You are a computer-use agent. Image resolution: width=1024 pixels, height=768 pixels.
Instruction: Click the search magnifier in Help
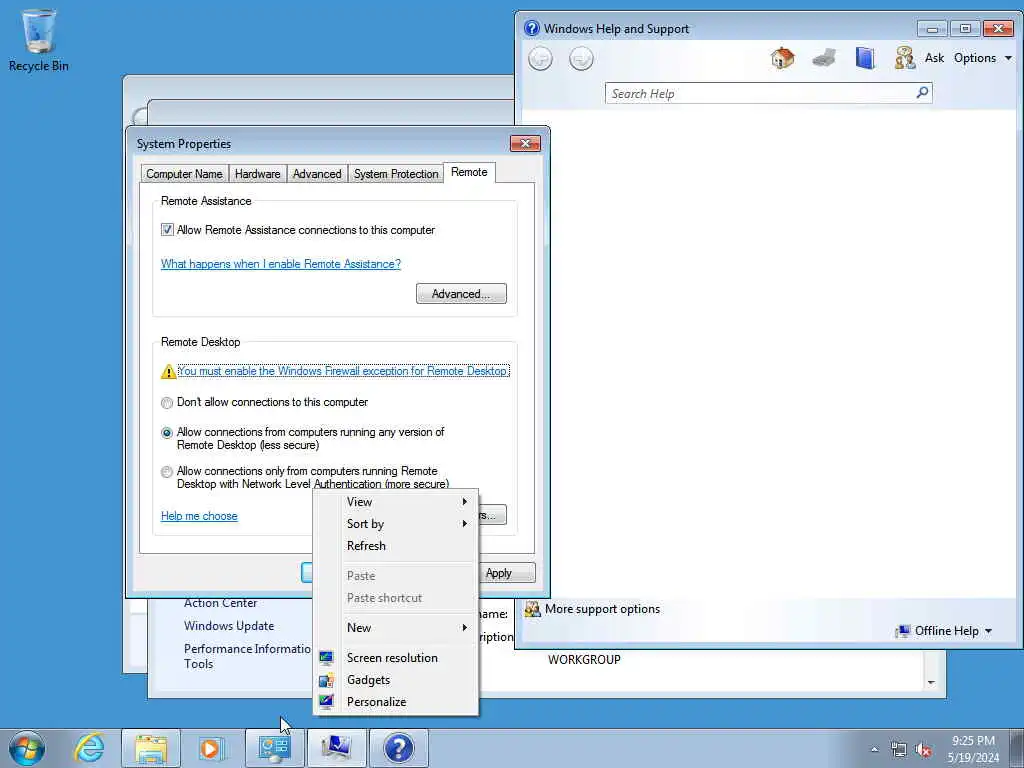click(922, 93)
